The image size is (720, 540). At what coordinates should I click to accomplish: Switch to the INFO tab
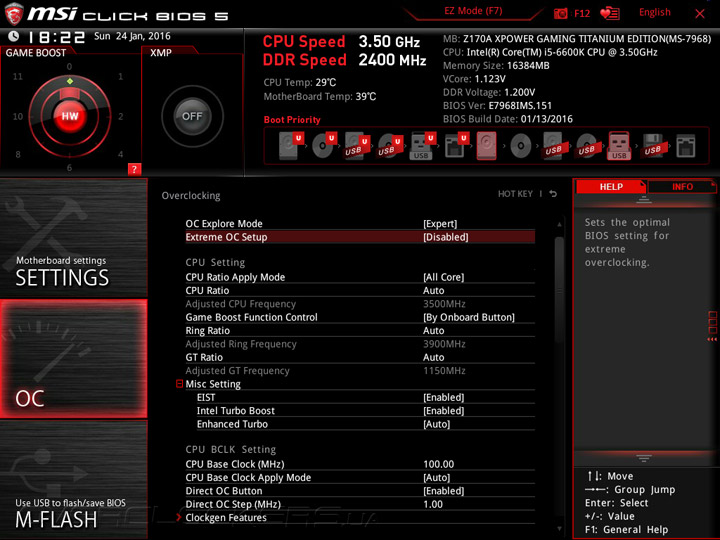682,186
